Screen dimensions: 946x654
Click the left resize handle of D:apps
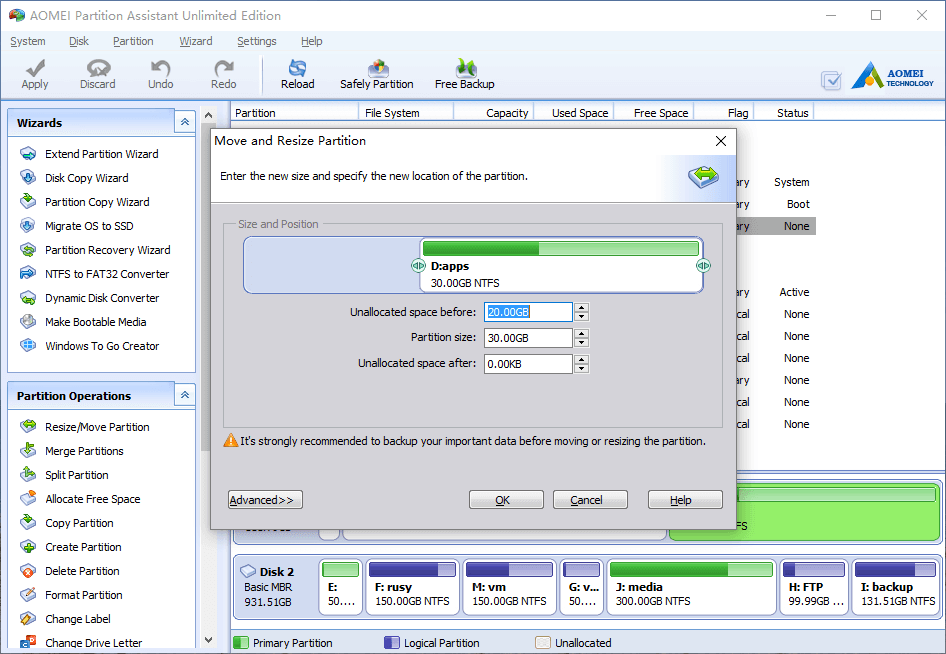[417, 265]
